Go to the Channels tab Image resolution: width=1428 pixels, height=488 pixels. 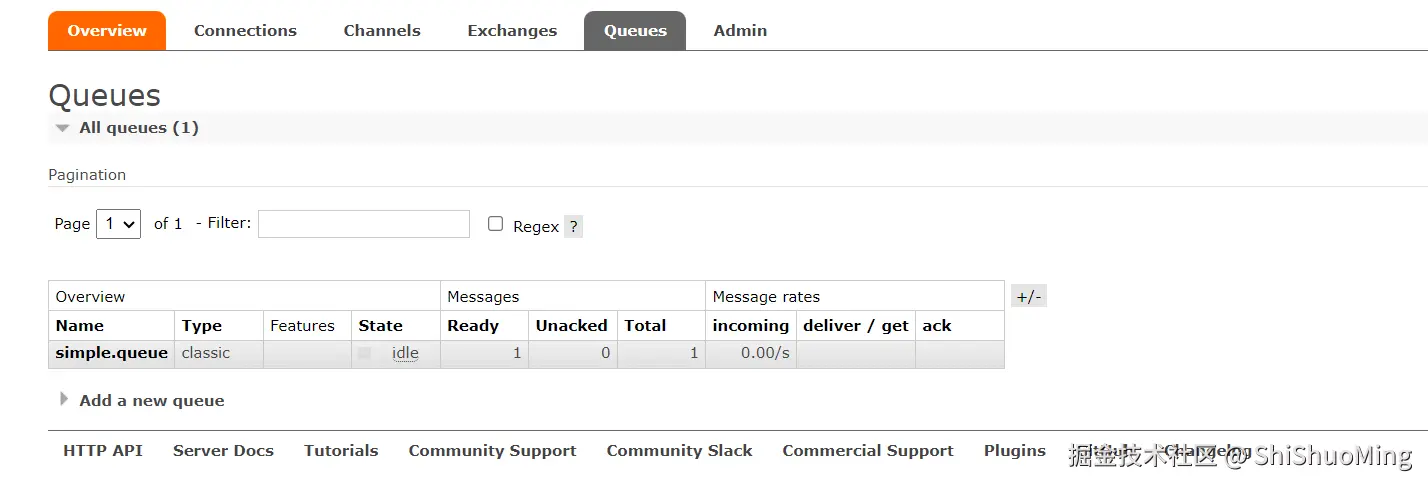click(x=382, y=30)
